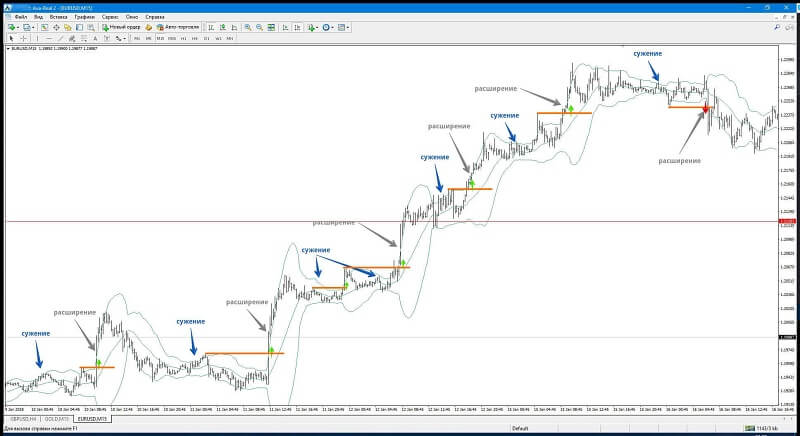Switch timeframe to H1

point(184,38)
